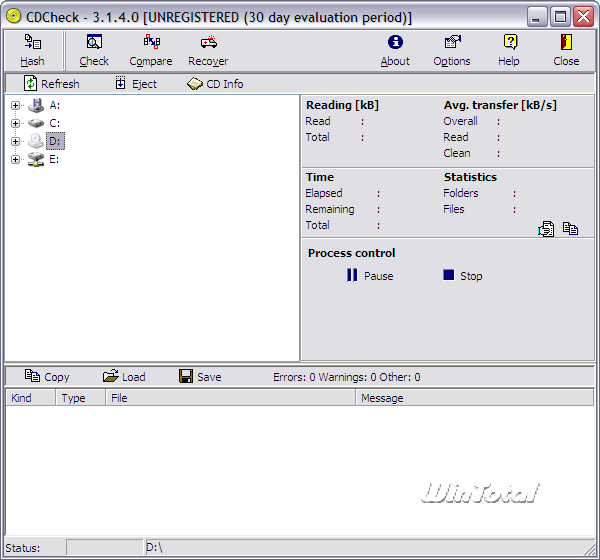Maximize the CDCheck window
Viewport: 600px width, 560px height.
(x=560, y=17)
